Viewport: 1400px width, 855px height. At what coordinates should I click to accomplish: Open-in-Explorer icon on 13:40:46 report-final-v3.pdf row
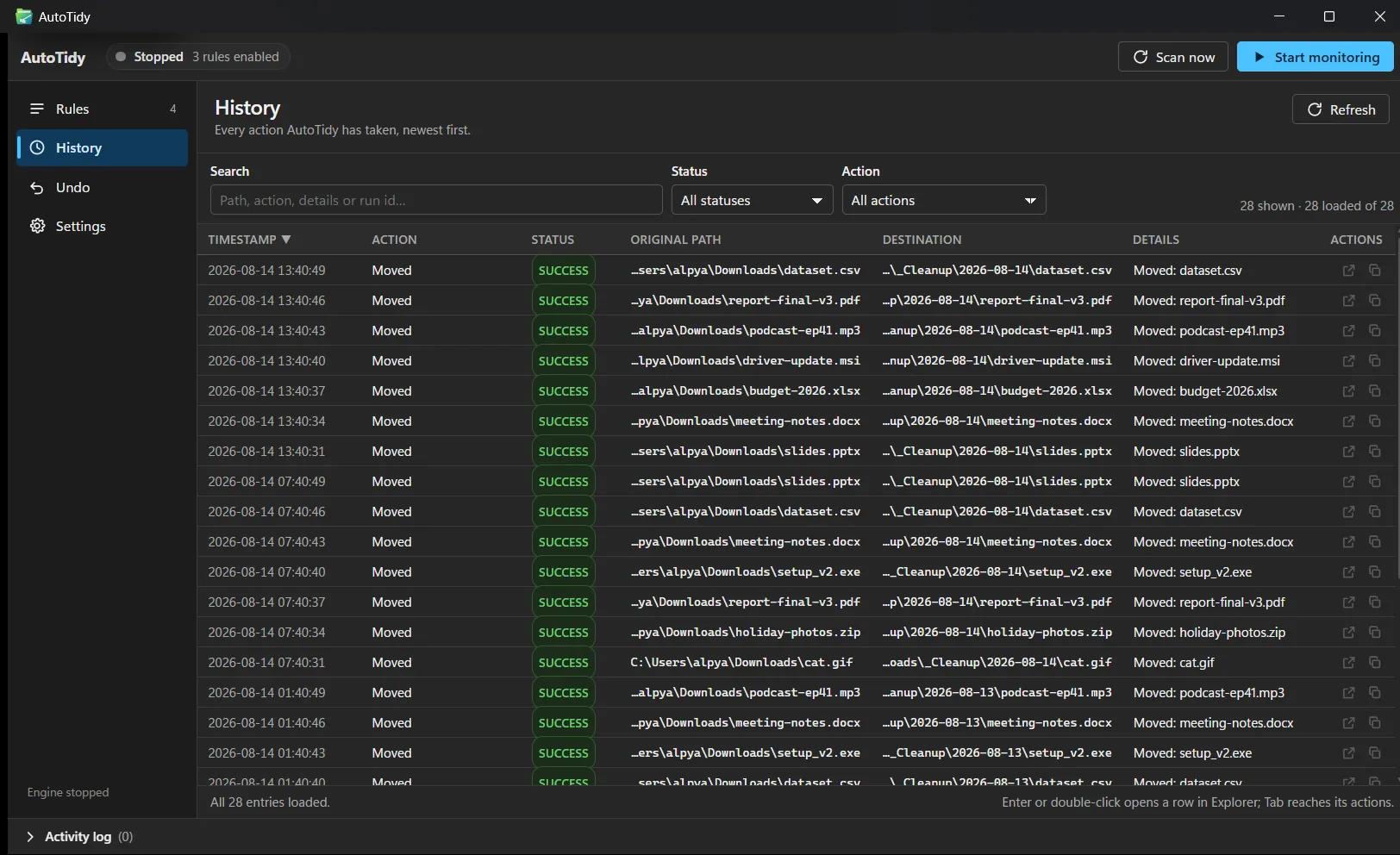1348,301
